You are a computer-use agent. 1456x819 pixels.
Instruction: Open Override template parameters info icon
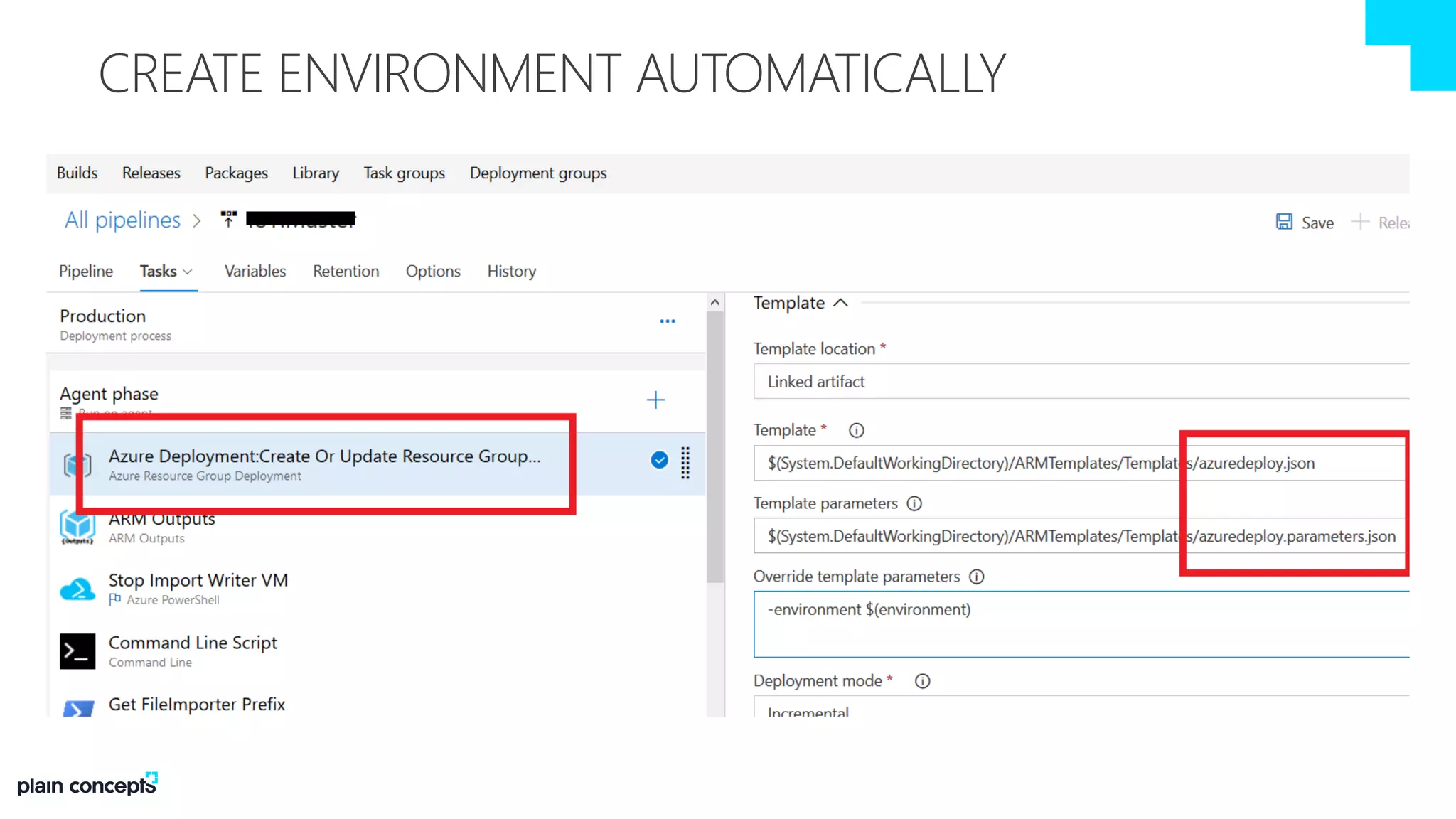pos(976,577)
